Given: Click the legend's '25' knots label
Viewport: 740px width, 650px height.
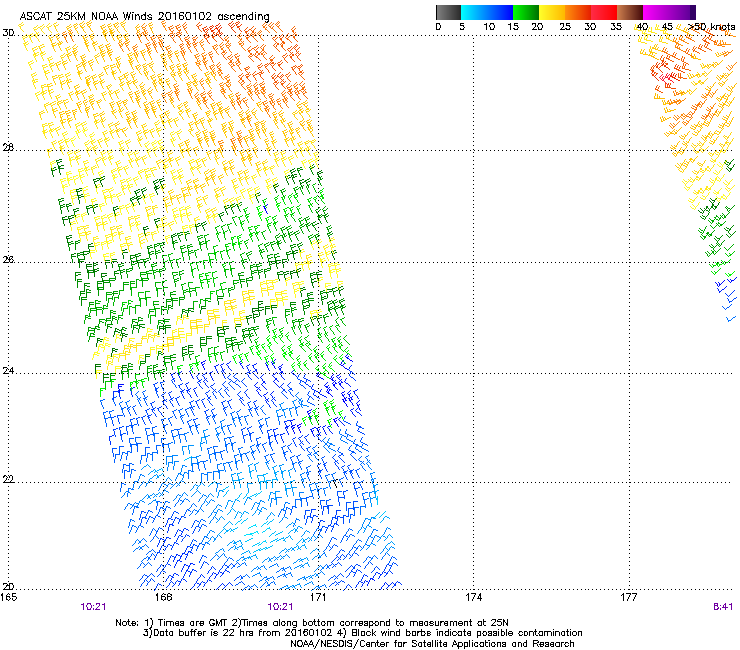Looking at the screenshot, I should [565, 26].
